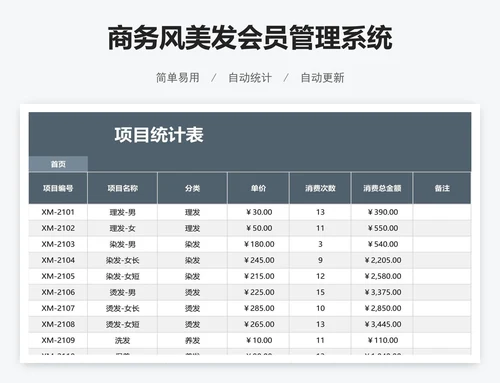Screen dimensions: 500x383
Task: Select project name 理发-男
Action: point(122,212)
